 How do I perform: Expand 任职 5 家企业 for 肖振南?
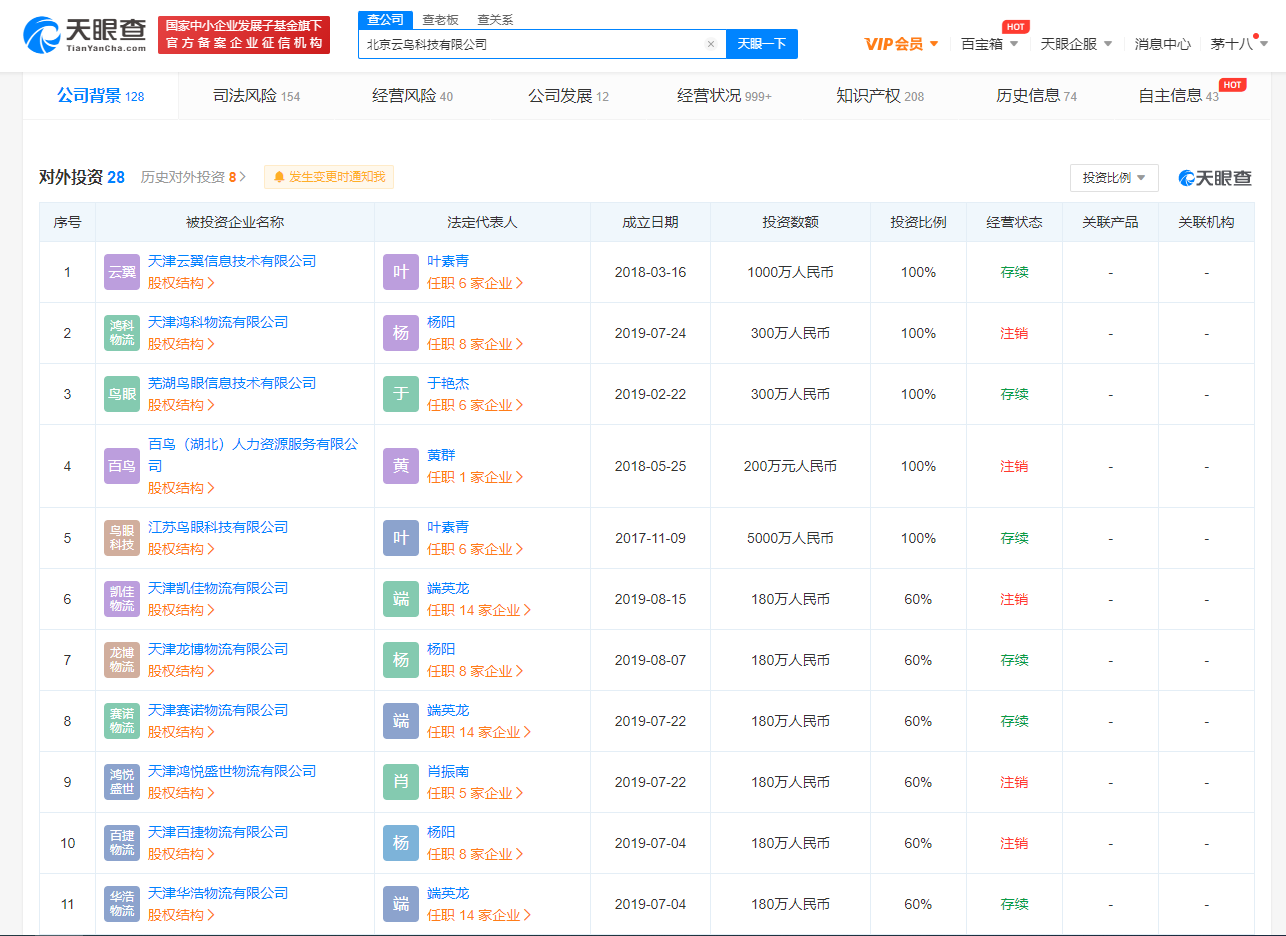[475, 793]
